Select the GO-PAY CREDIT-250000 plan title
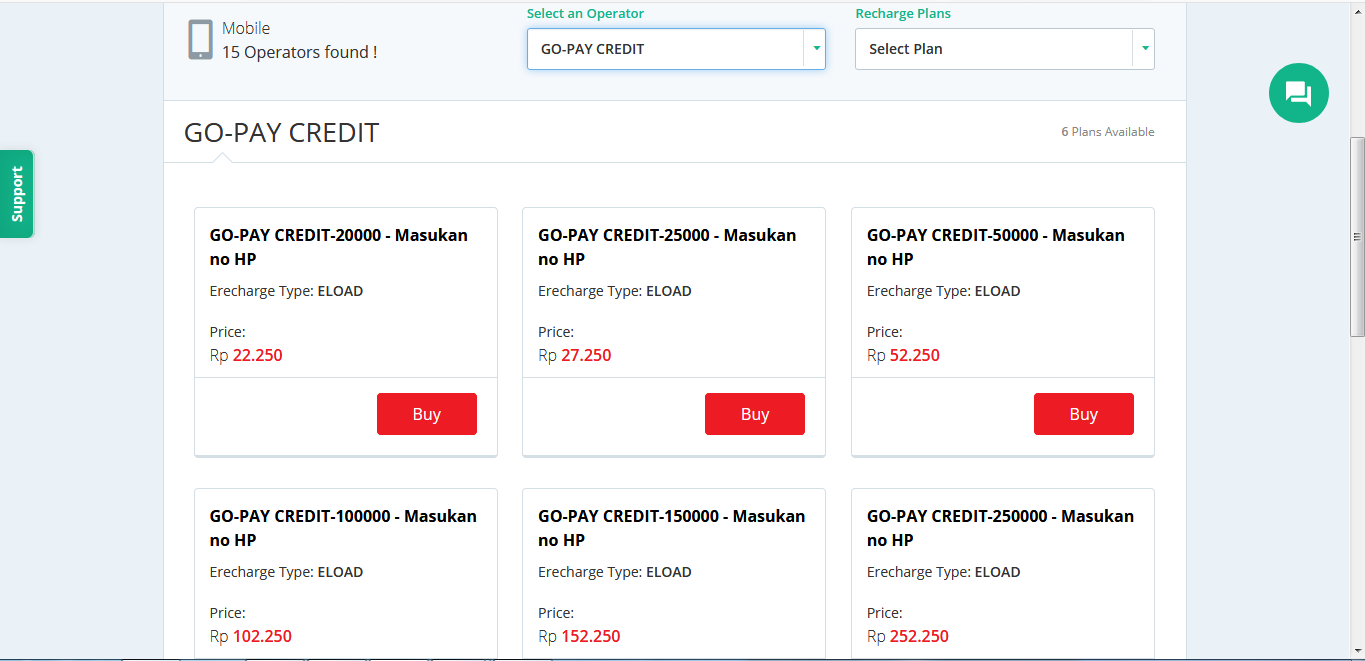This screenshot has height=661, width=1365. (x=1001, y=528)
